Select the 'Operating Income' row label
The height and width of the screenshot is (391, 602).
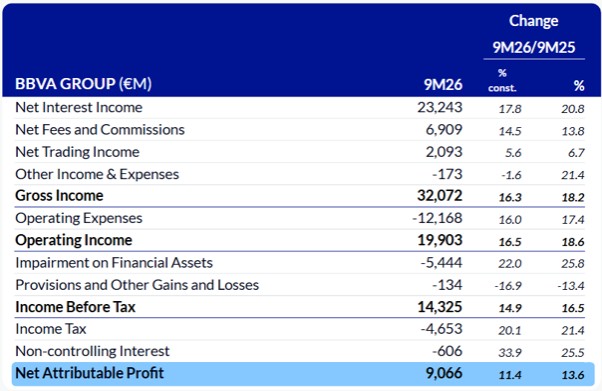74,240
